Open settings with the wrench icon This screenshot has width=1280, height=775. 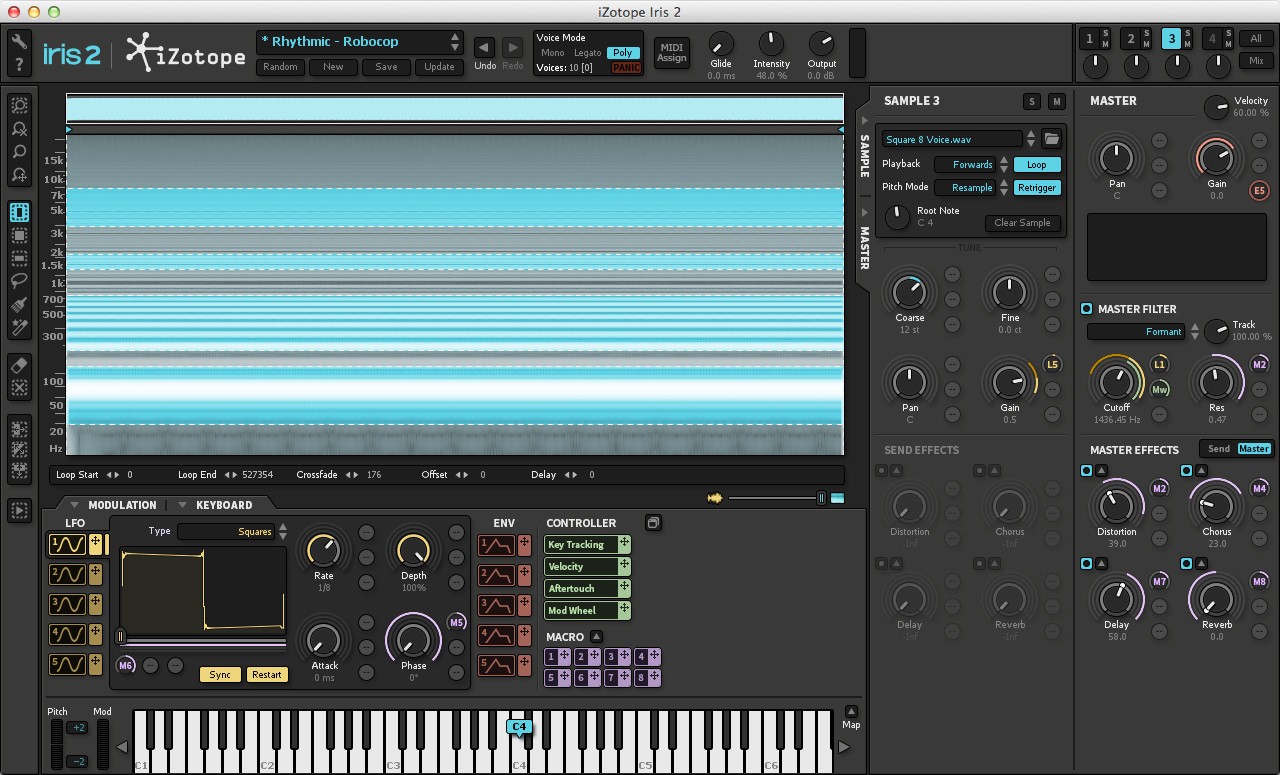18,42
